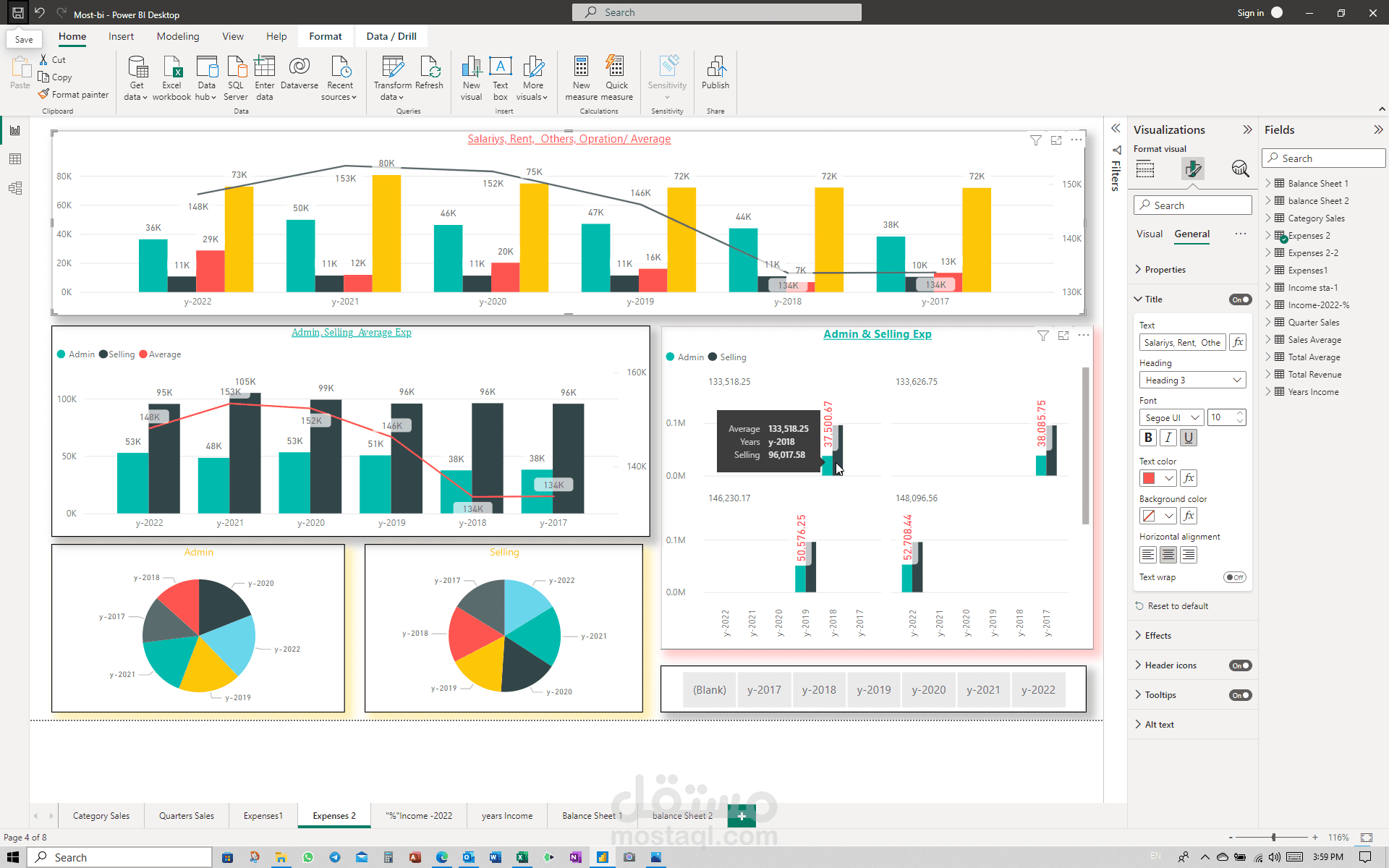
Task: Click Reset to default
Action: coord(1177,606)
